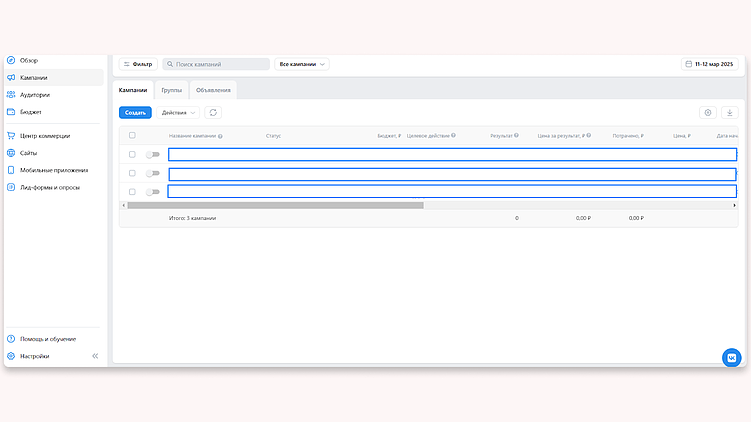Click the scrollbar right arrow under the table

[734, 205]
